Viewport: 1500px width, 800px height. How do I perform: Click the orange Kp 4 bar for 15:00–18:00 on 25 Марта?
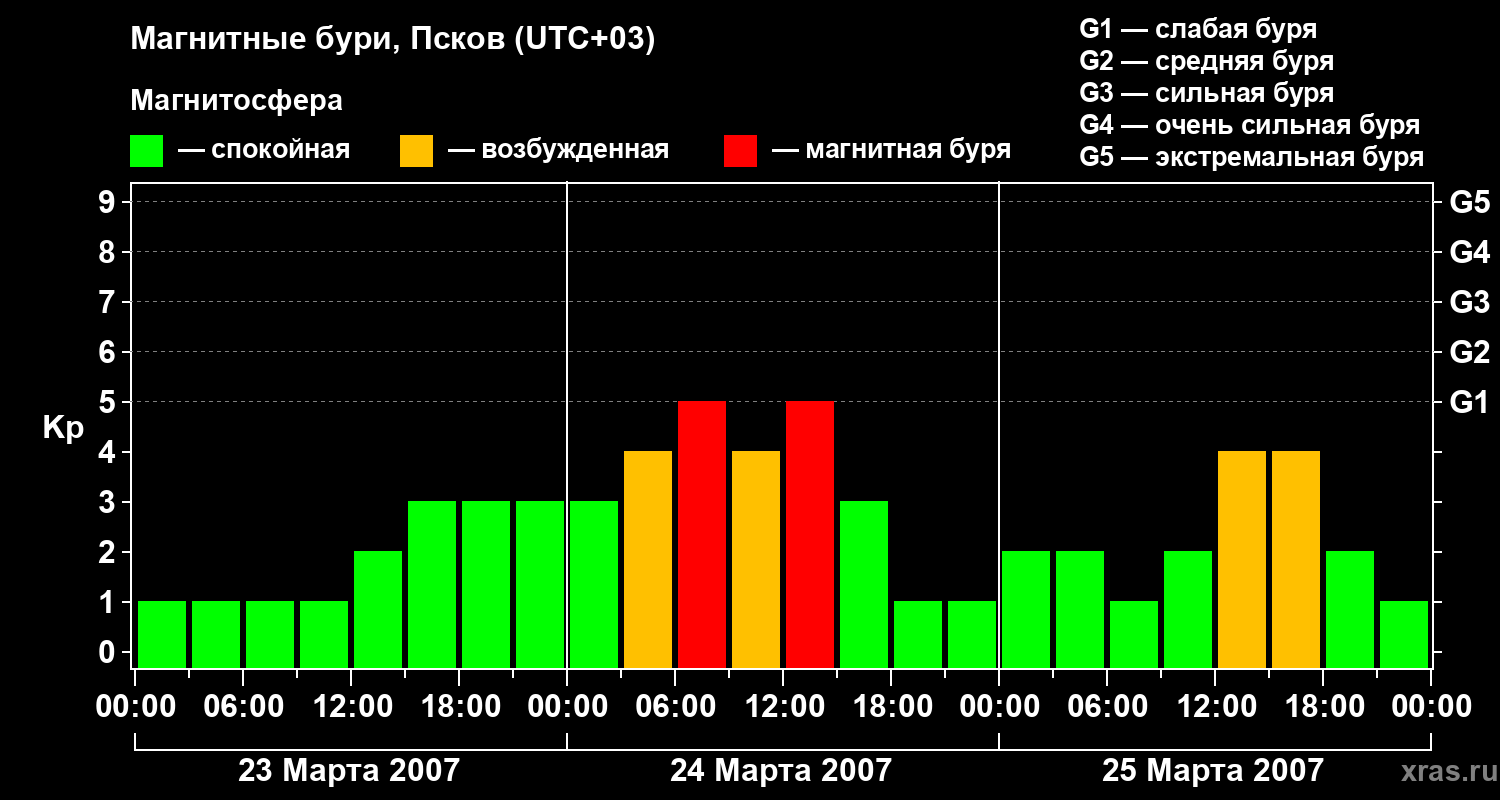click(1296, 559)
